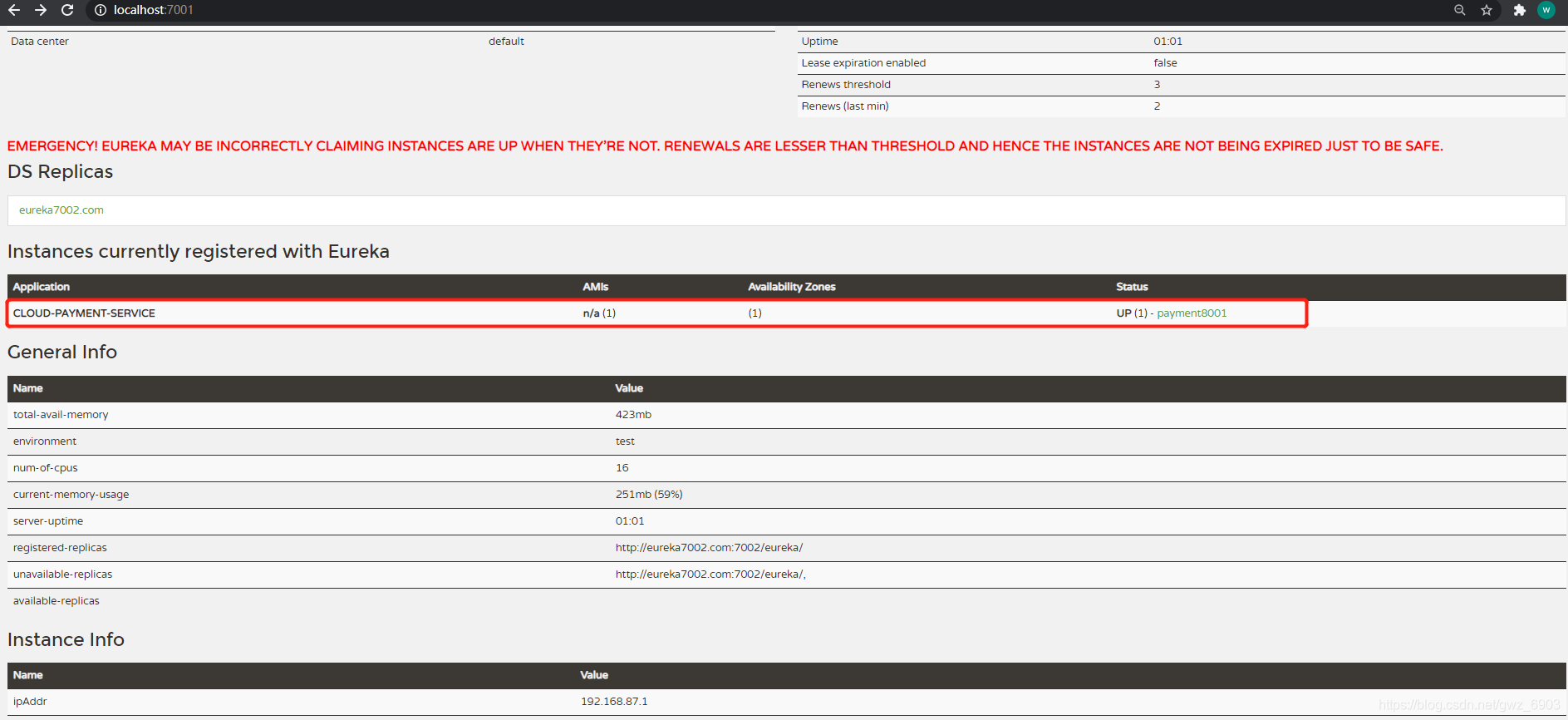
Task: Open the payment8001 instance link
Action: [x=1192, y=313]
